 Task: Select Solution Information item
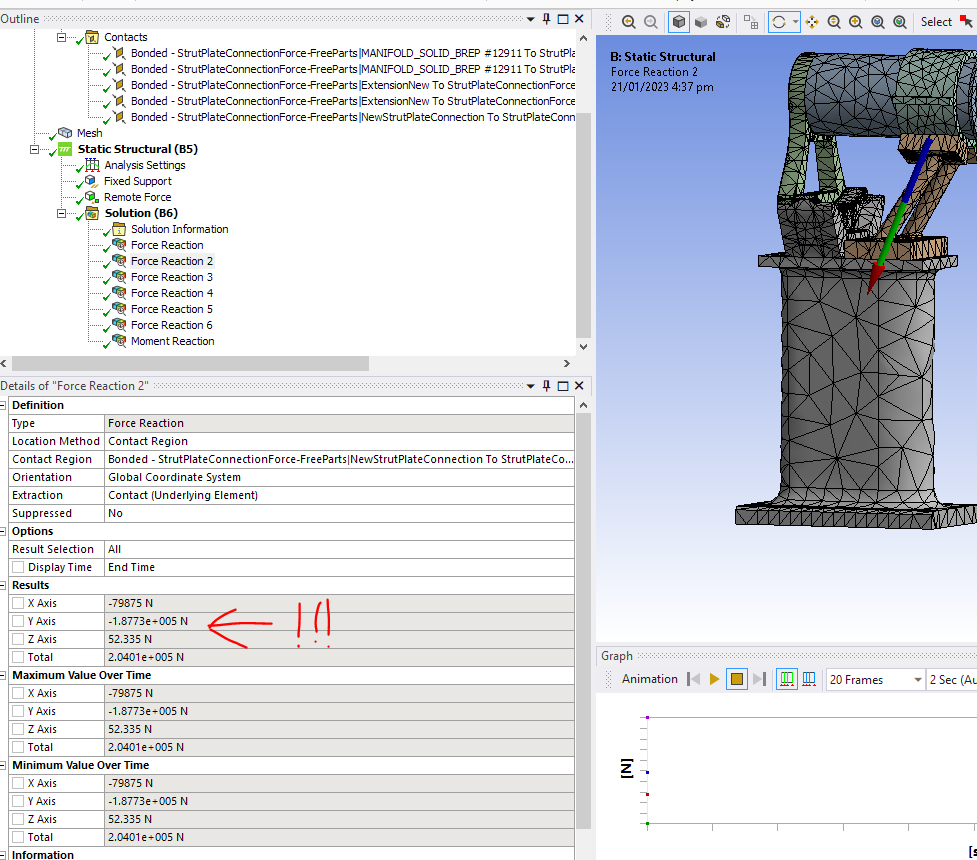(179, 229)
